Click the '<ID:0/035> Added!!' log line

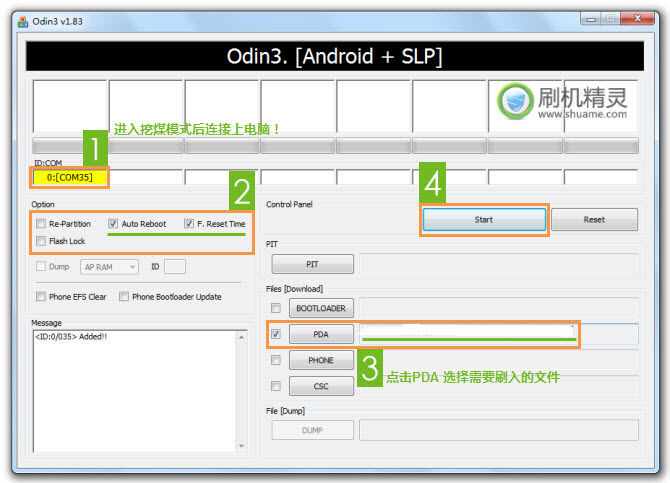pyautogui.click(x=71, y=337)
